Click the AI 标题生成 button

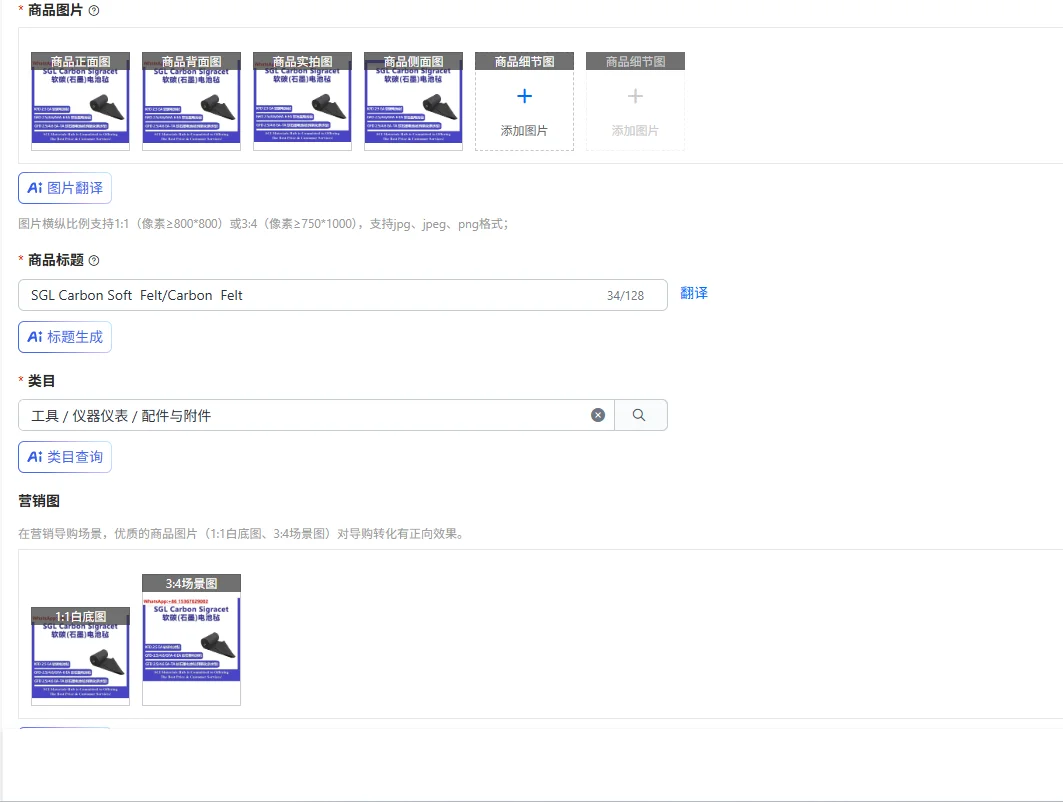tap(65, 337)
